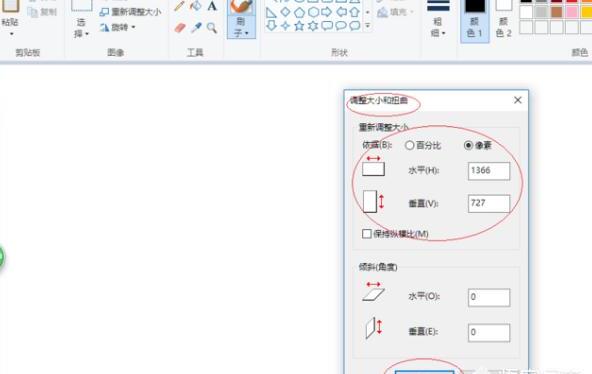
Task: Close the 调整大小和扭曲 dialog
Action: (x=518, y=100)
